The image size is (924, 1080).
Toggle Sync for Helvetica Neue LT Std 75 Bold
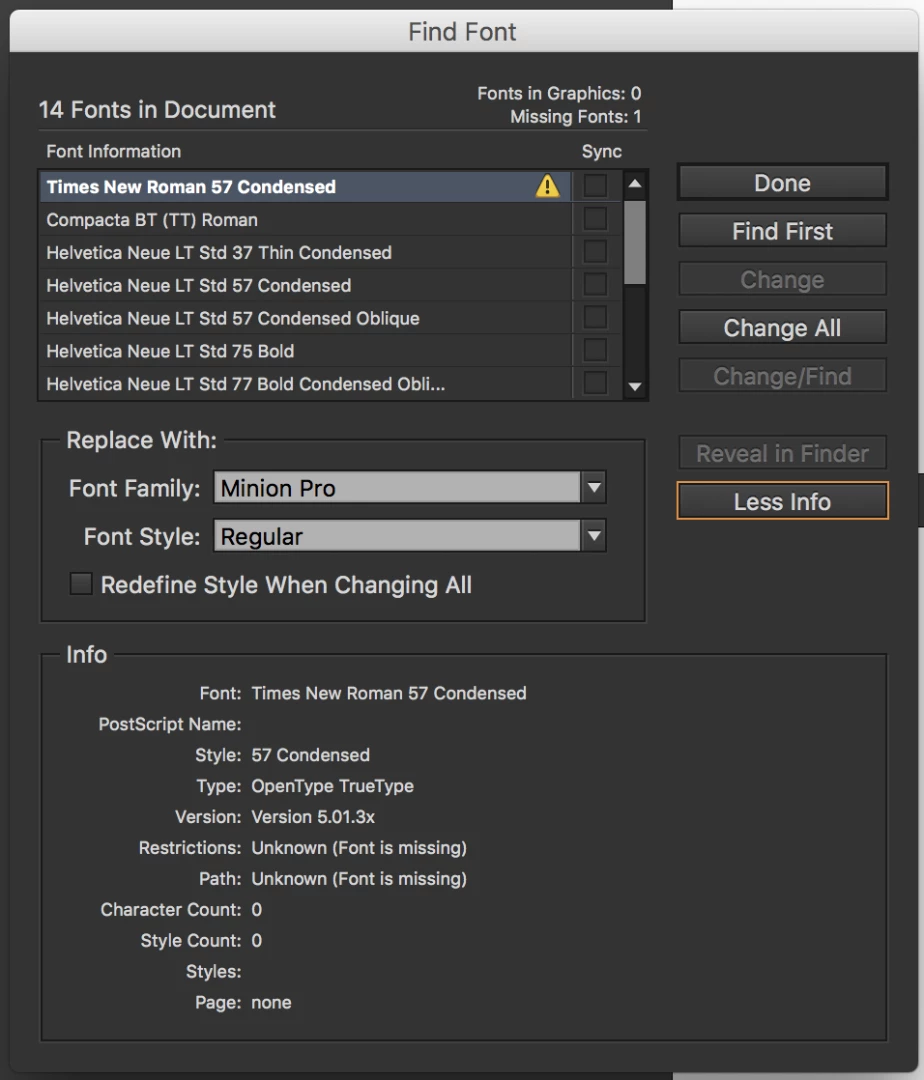pyautogui.click(x=595, y=350)
